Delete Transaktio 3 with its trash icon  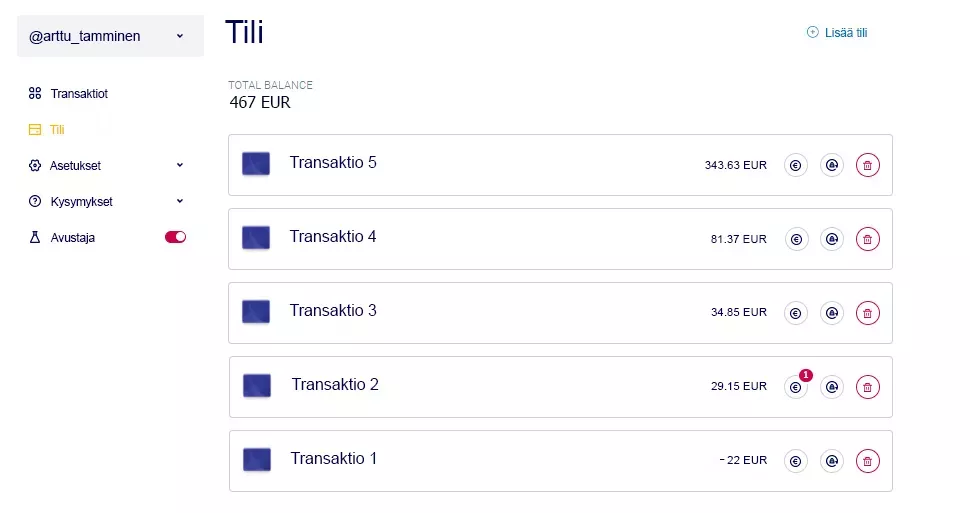[x=868, y=313]
